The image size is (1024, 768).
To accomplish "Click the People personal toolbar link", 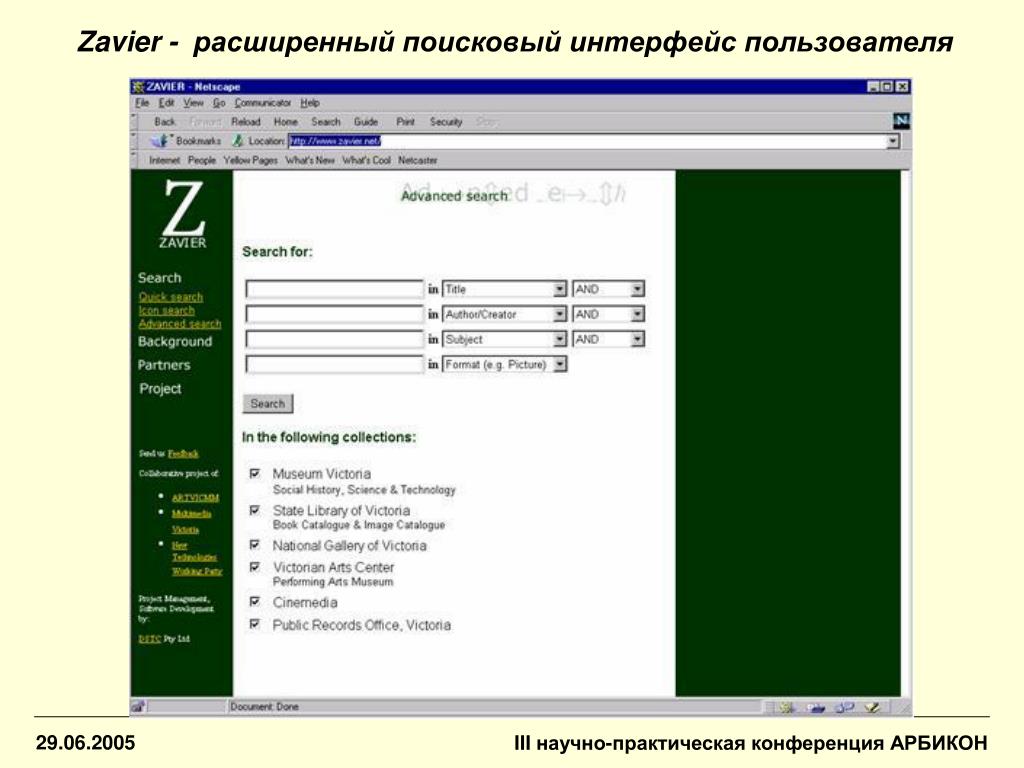I will [x=202, y=160].
